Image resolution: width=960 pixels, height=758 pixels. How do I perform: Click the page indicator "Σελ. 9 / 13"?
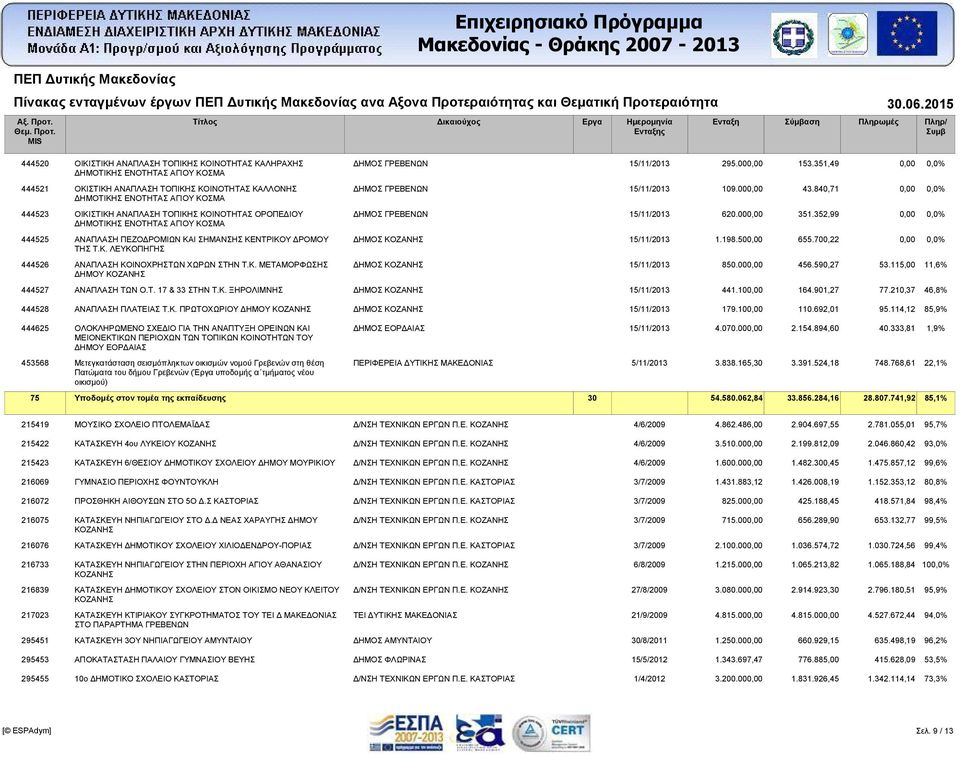(x=935, y=730)
